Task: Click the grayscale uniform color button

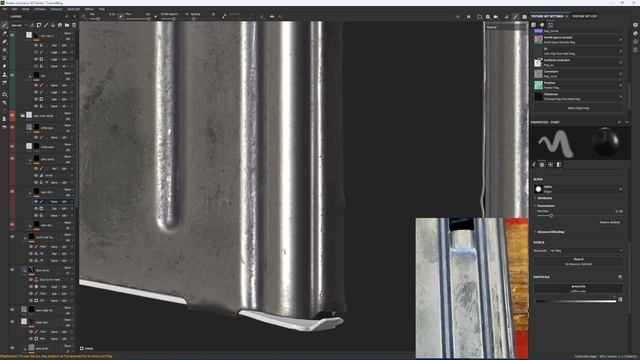Action: point(578,288)
